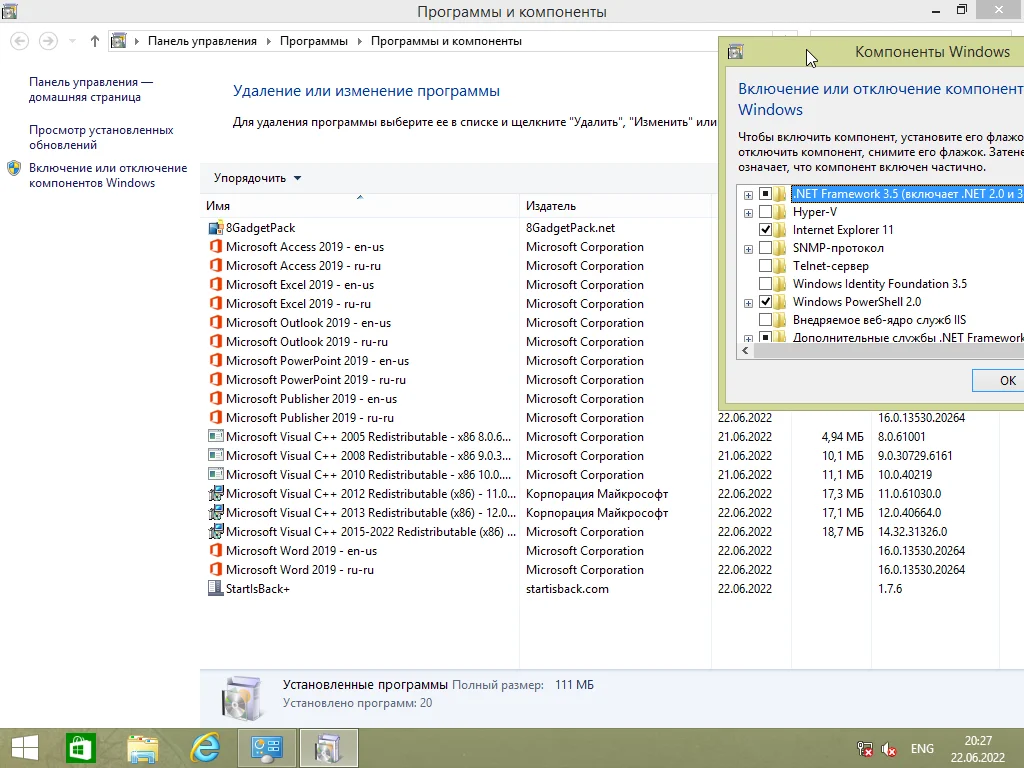Viewport: 1024px width, 768px height.
Task: Click the StartIsBack+ program icon
Action: pyautogui.click(x=216, y=588)
